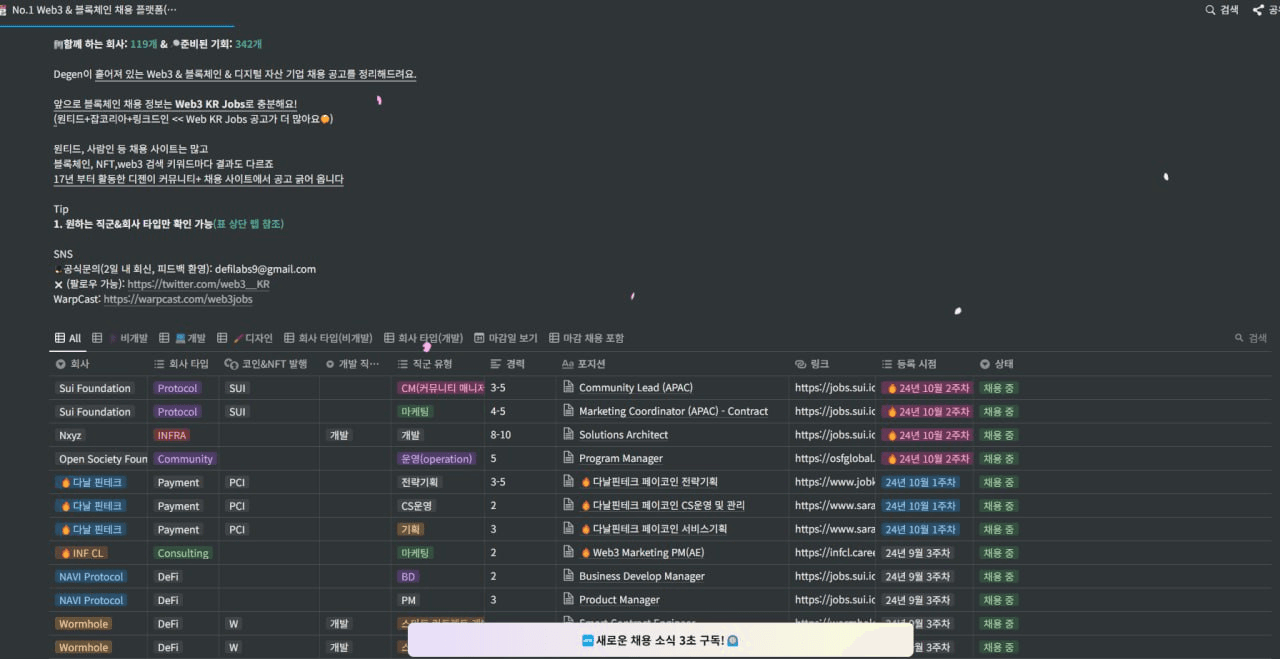This screenshot has height=659, width=1280.
Task: Open the Community Lead (APAC) position
Action: (636, 388)
